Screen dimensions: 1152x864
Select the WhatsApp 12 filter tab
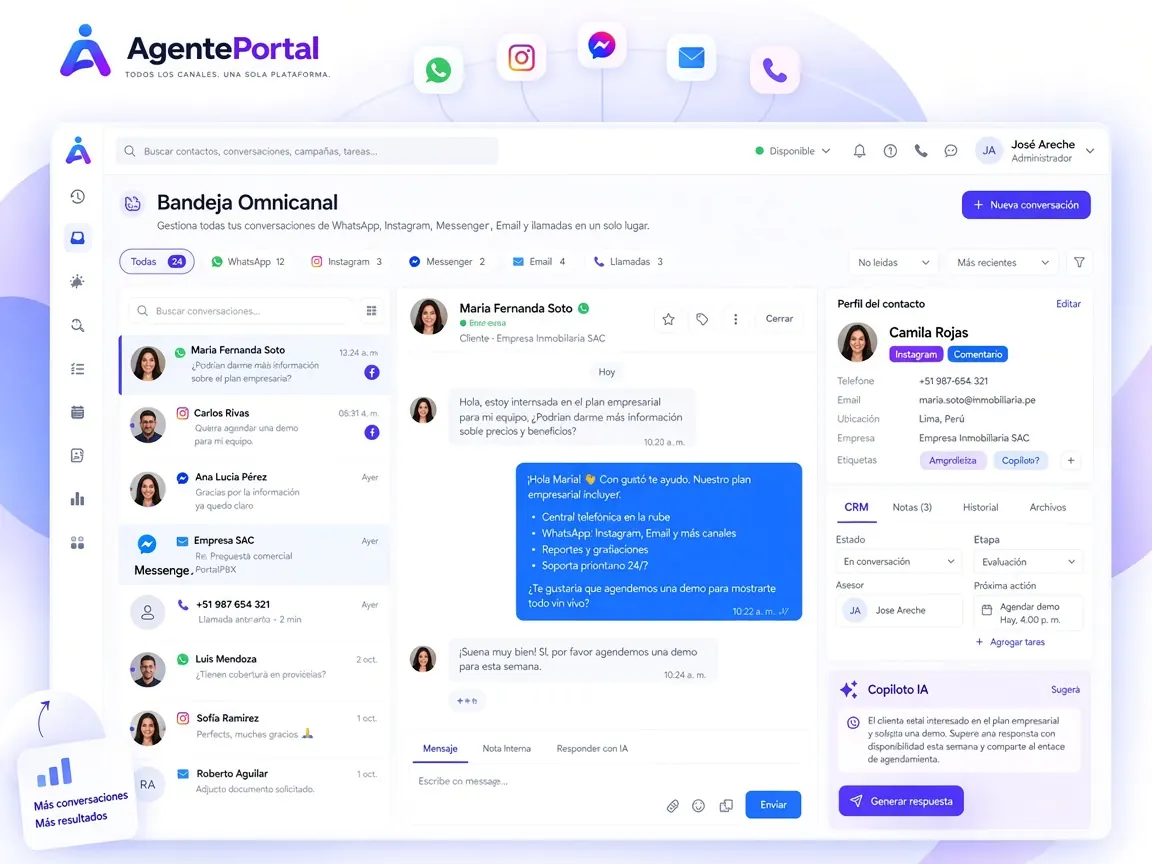click(x=248, y=262)
